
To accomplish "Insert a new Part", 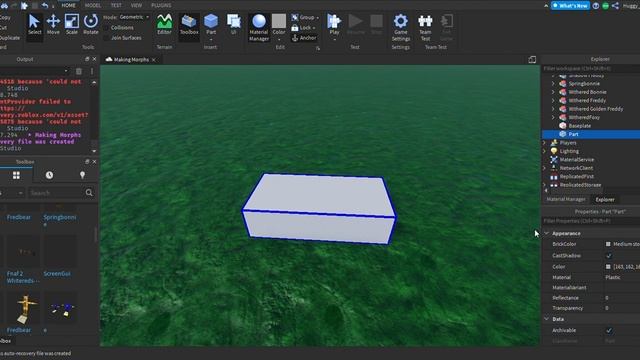I will pos(211,24).
